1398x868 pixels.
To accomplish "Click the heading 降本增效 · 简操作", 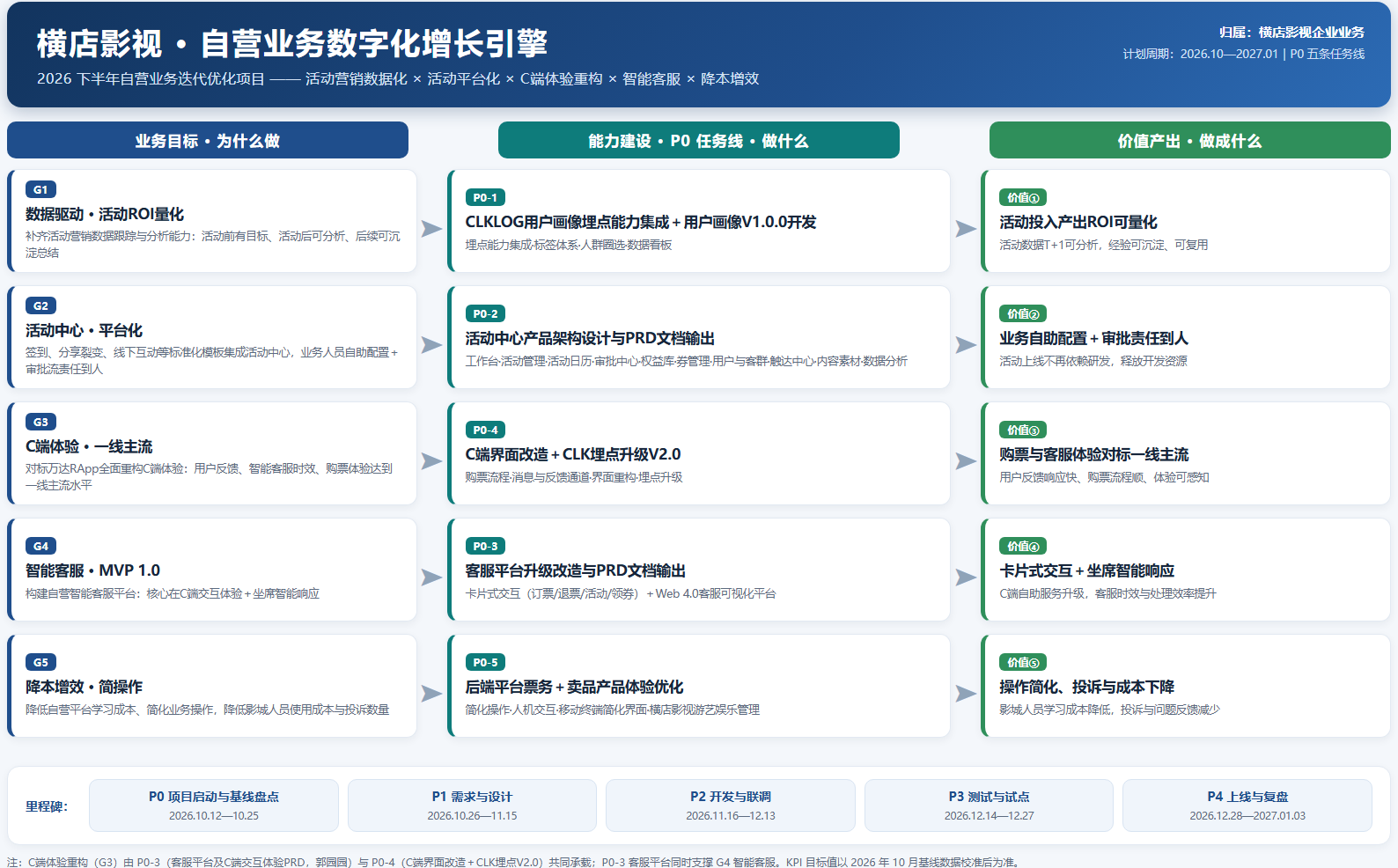I will pos(84,687).
